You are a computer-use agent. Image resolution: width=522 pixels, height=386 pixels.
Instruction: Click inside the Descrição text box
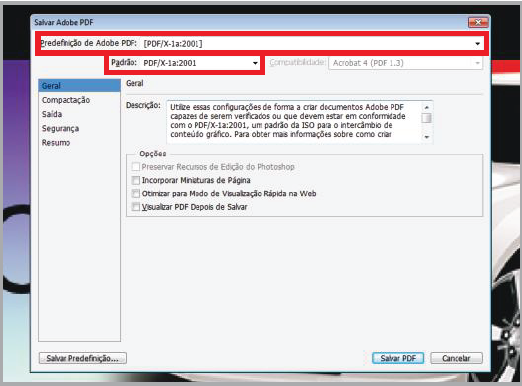(x=293, y=121)
